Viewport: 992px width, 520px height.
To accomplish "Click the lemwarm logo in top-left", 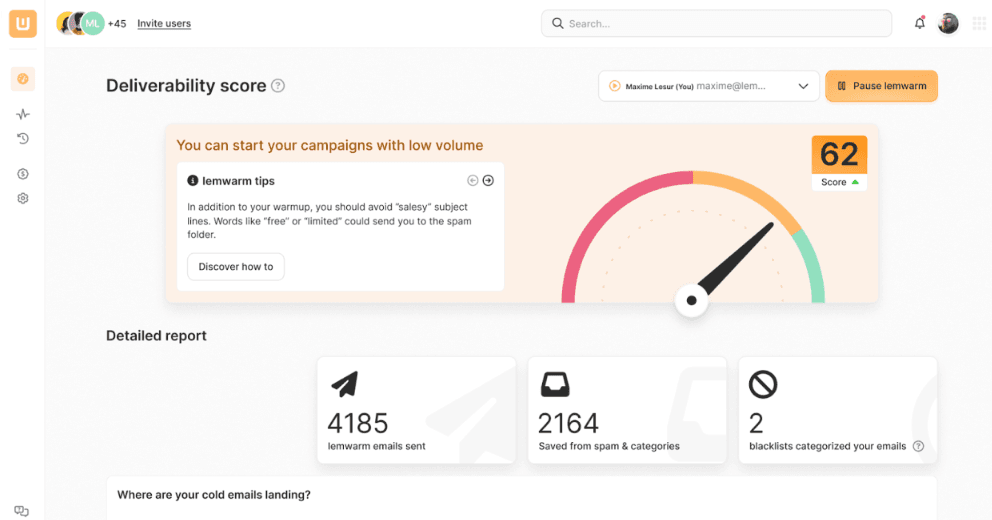I will coord(23,23).
